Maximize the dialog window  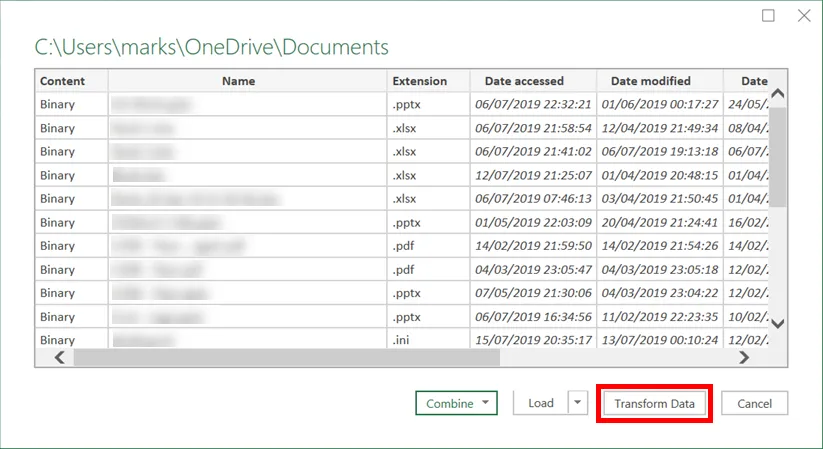(x=768, y=16)
